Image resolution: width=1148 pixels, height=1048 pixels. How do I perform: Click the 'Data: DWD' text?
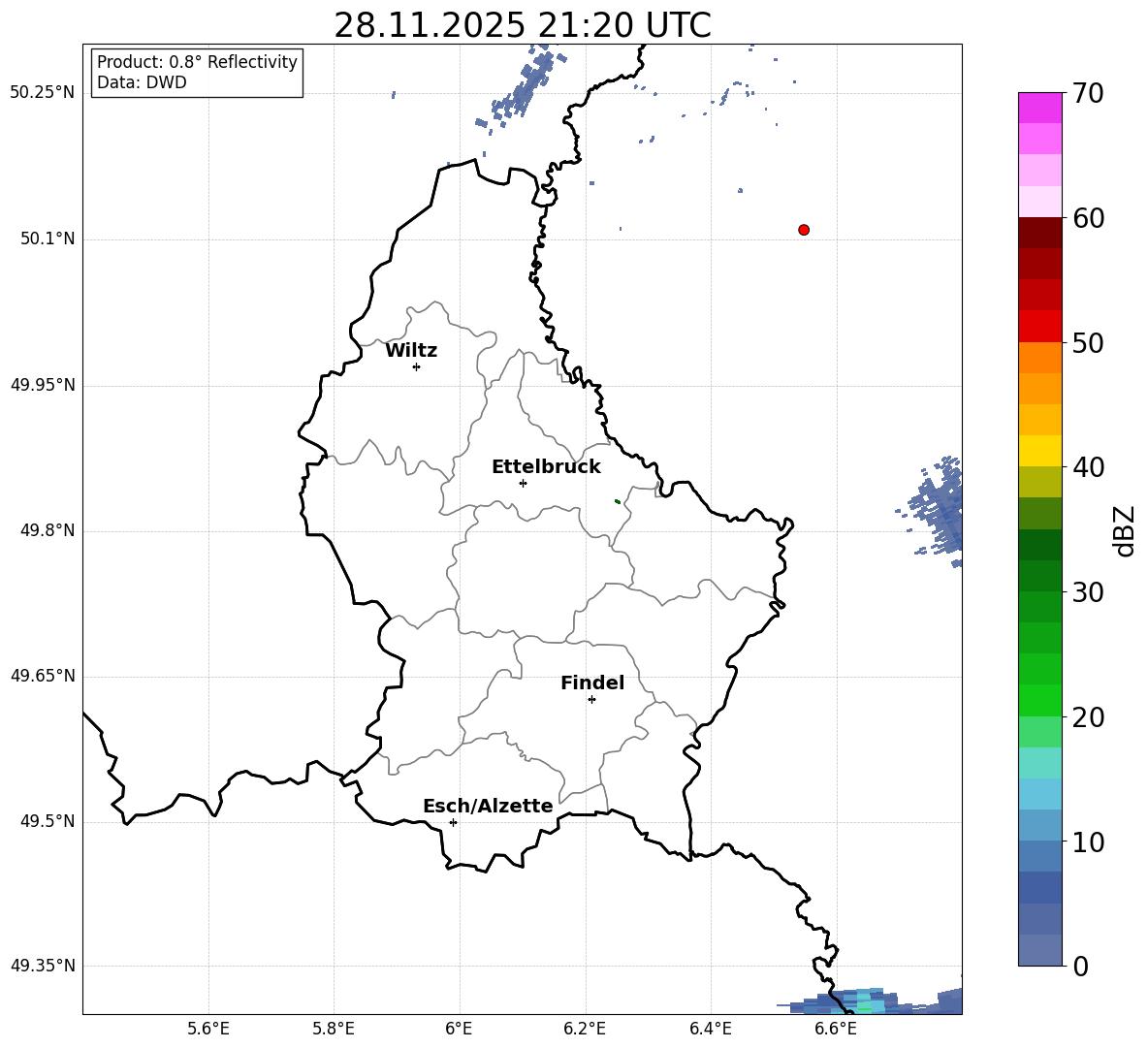point(142,82)
